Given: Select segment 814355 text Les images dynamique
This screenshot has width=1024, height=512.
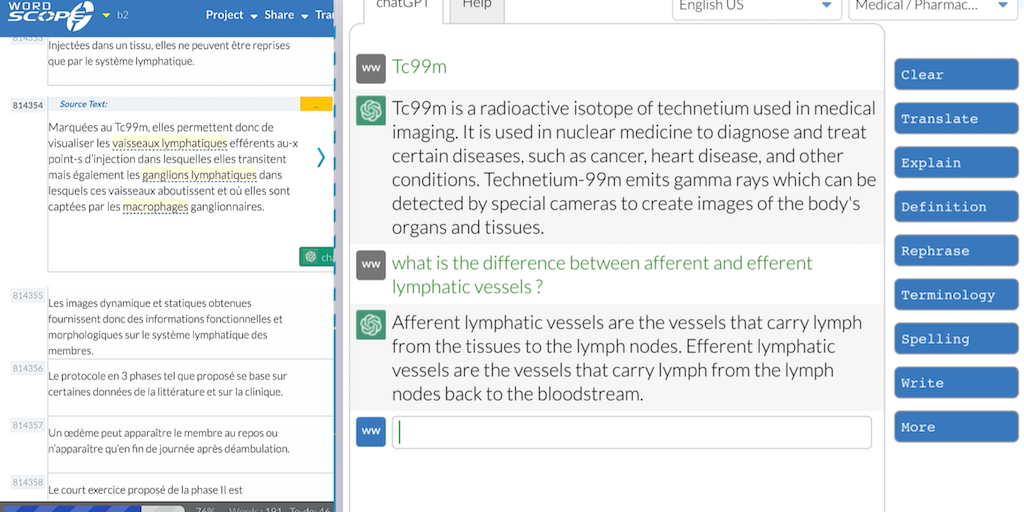Looking at the screenshot, I should [165, 327].
